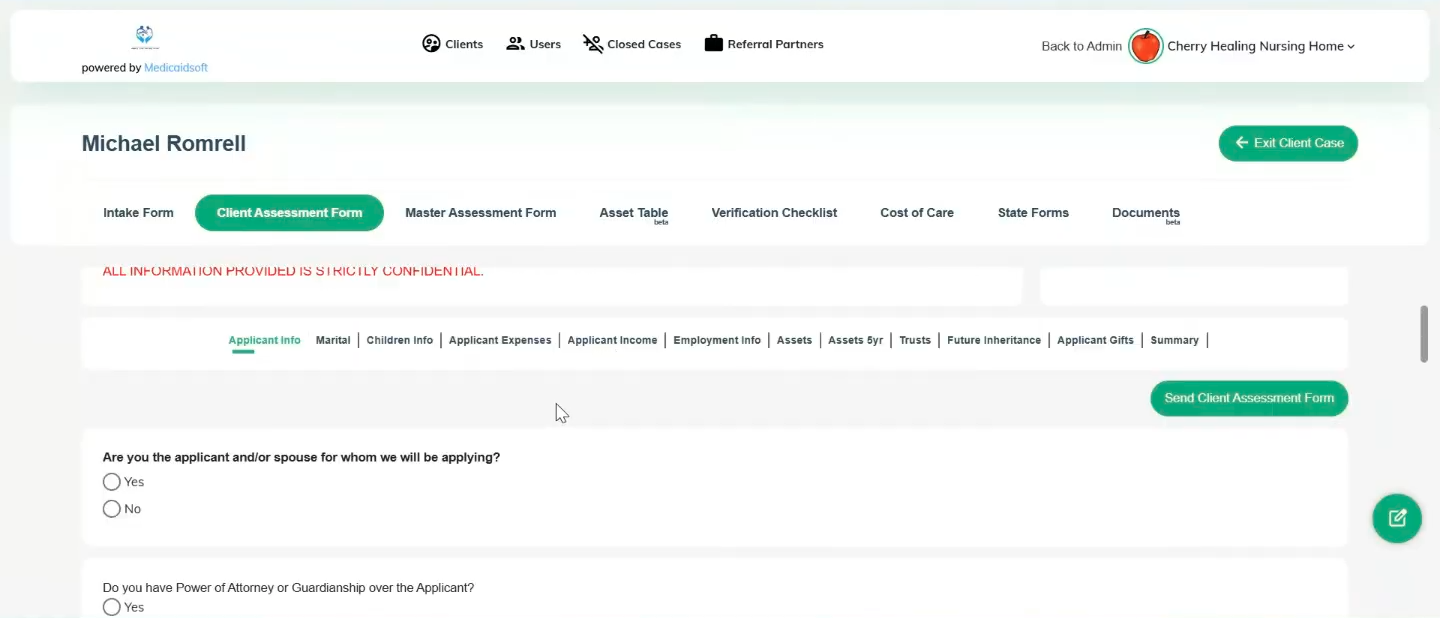Click the Back to Admin link
1440x618 pixels.
pyautogui.click(x=1081, y=46)
